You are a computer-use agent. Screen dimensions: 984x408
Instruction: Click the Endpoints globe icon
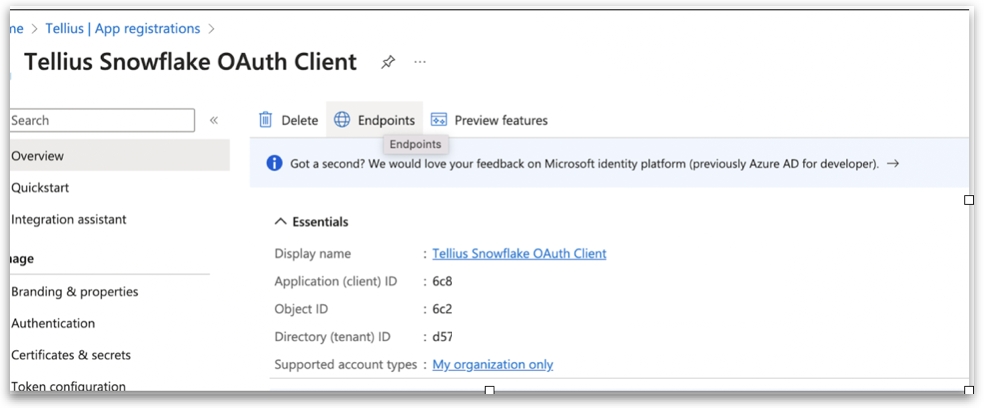click(342, 120)
